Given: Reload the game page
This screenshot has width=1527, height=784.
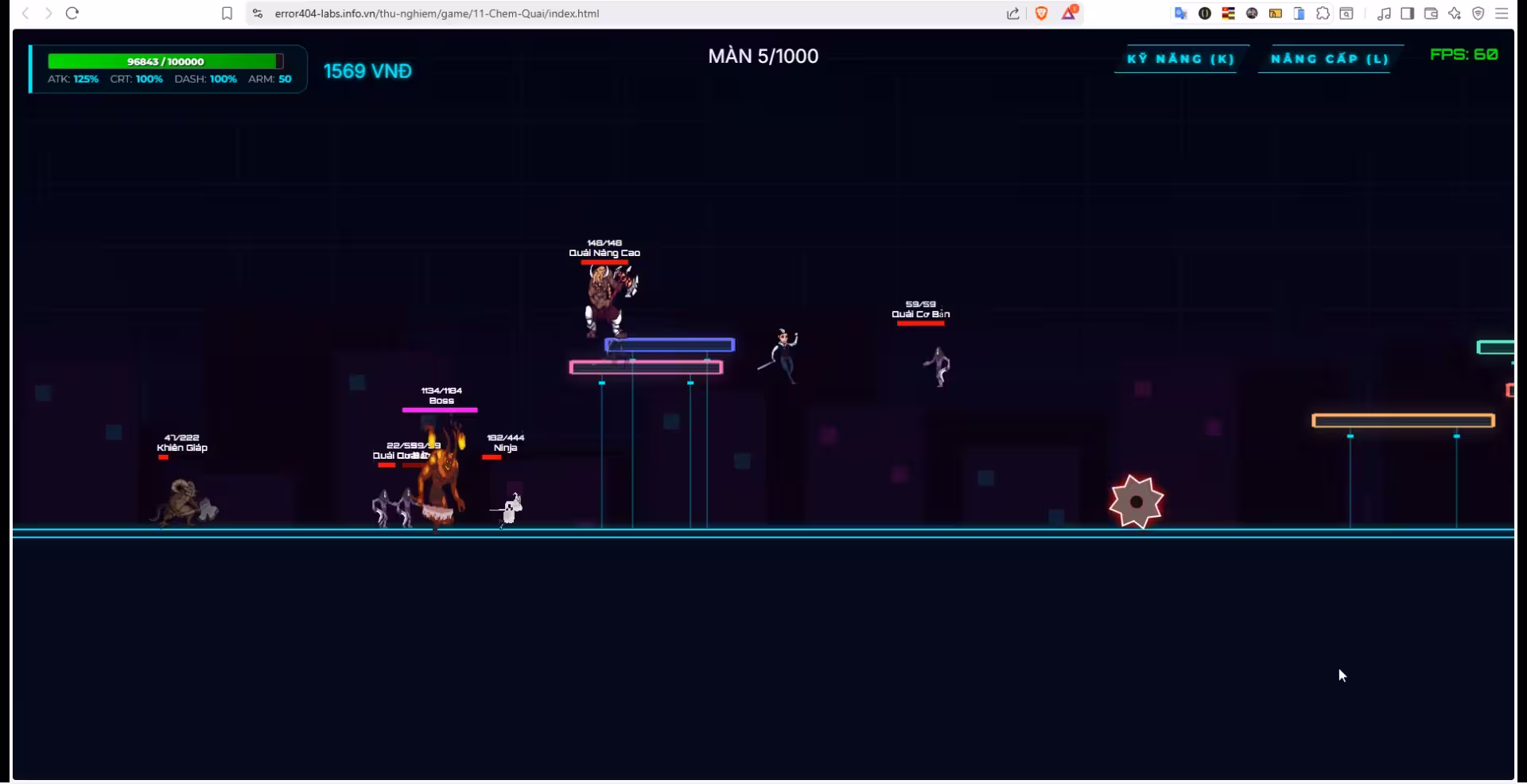Looking at the screenshot, I should click(x=72, y=14).
